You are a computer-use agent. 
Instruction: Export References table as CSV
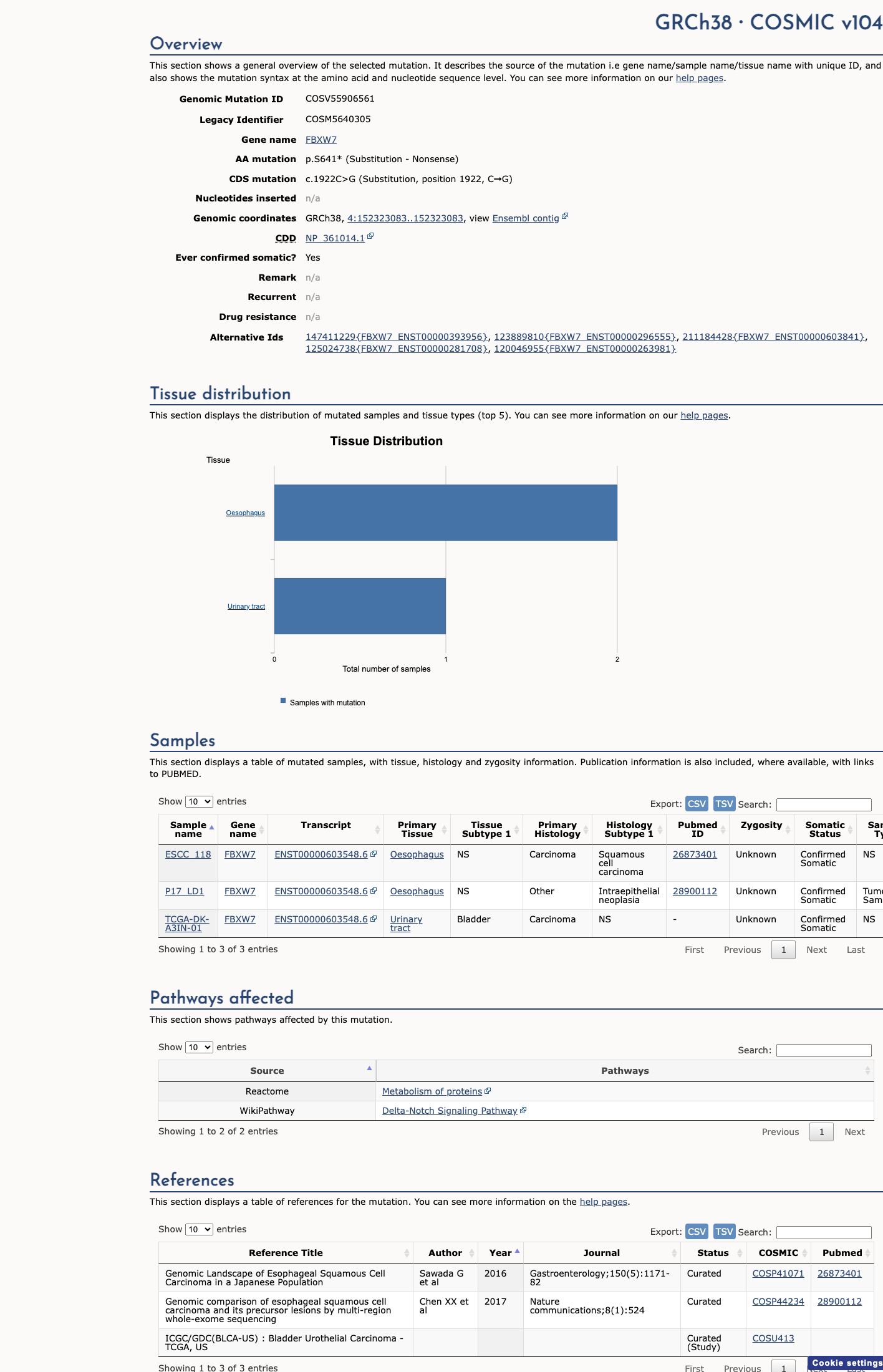[697, 1232]
